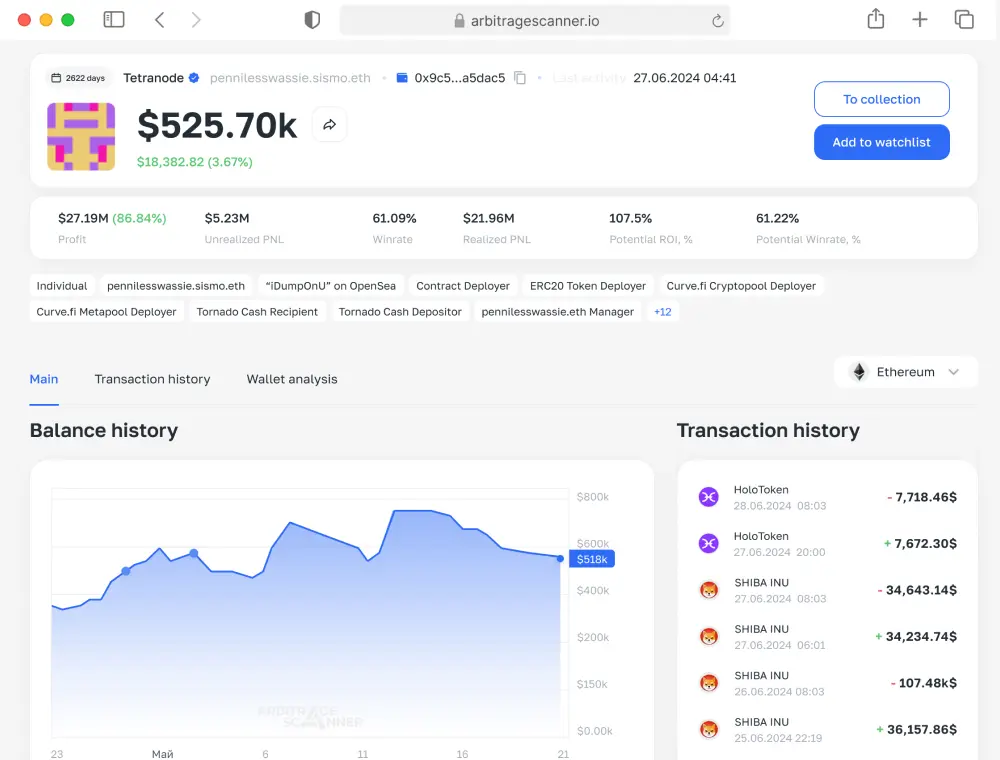Open Safari sidebar panel icon
Screen dimensions: 1000x760
tap(114, 20)
